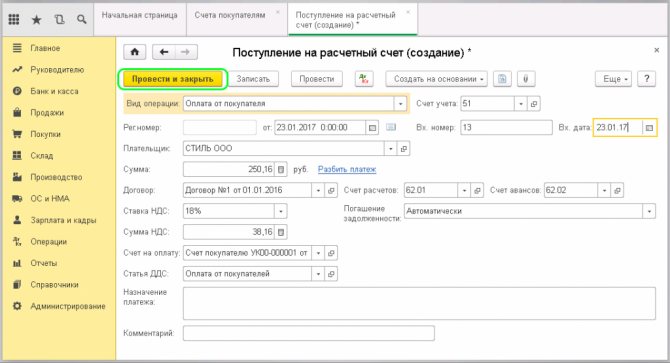Expand Ставка НДС dropdown arrow
The width and height of the screenshot is (670, 363).
281,211
